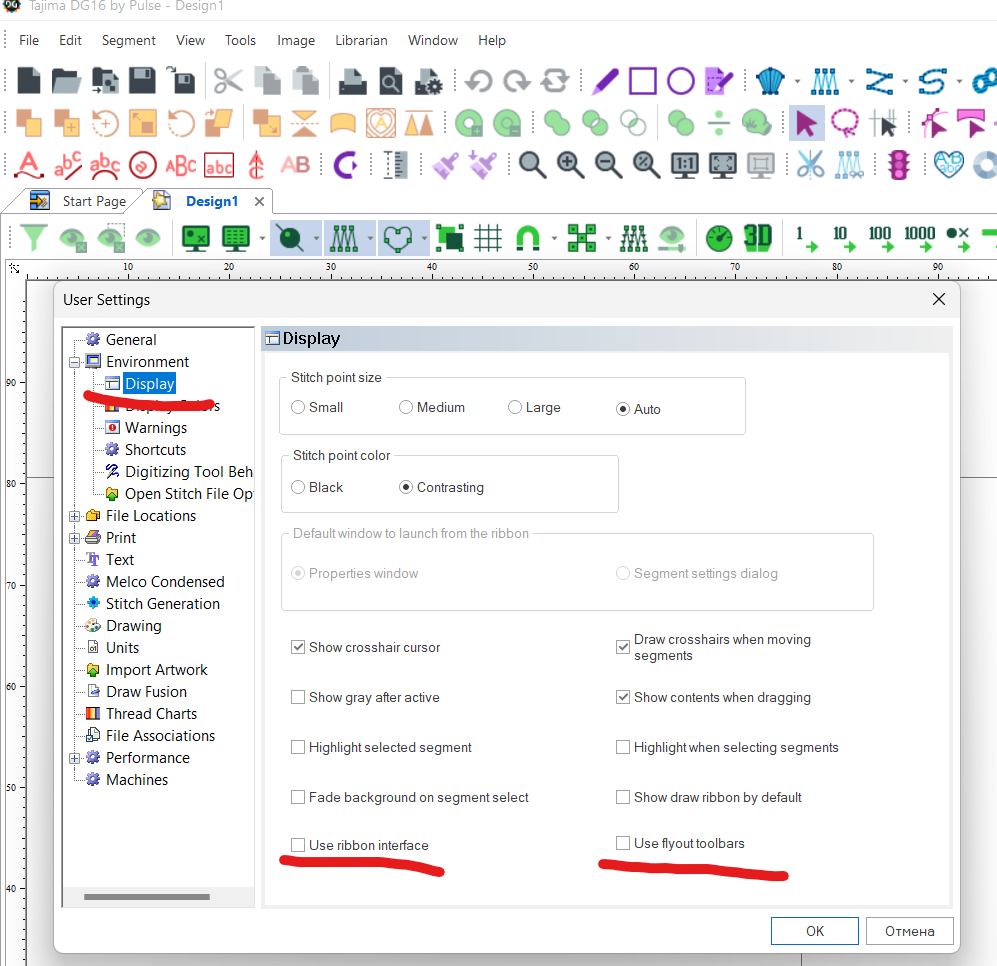Click the circle text lettering icon
The image size is (997, 966).
[x=142, y=165]
